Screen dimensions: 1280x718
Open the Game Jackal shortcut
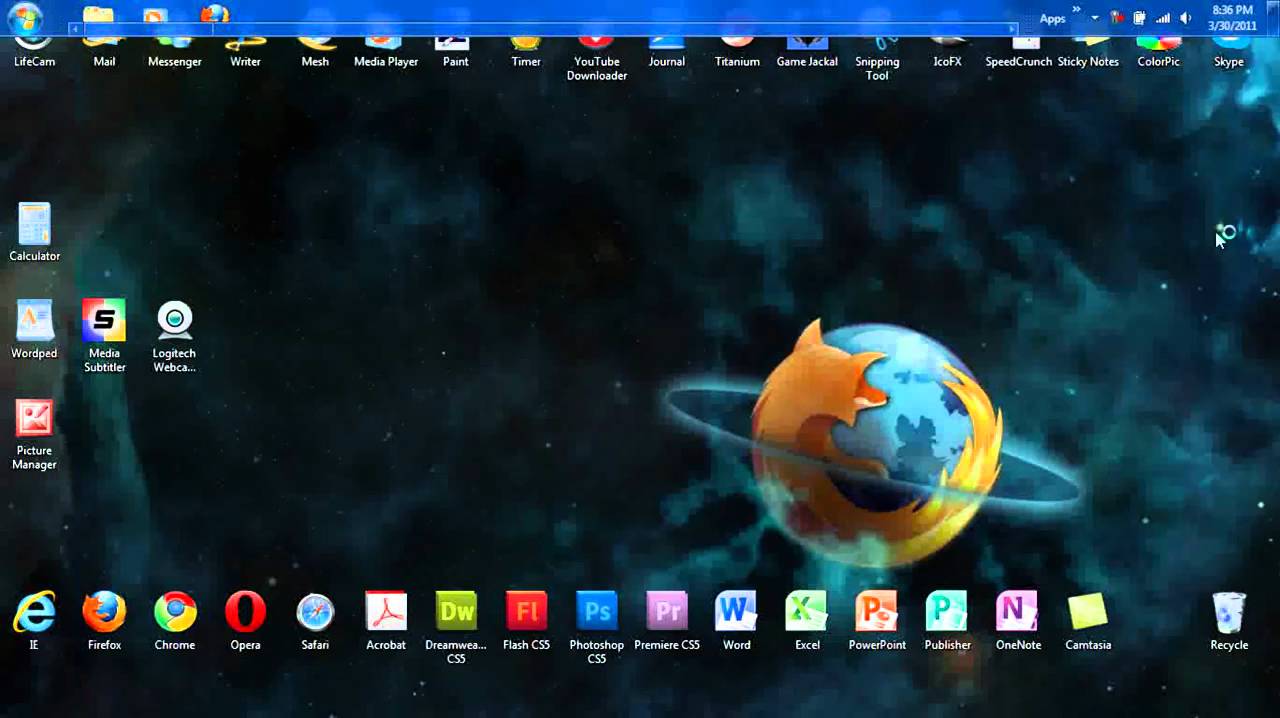click(807, 54)
